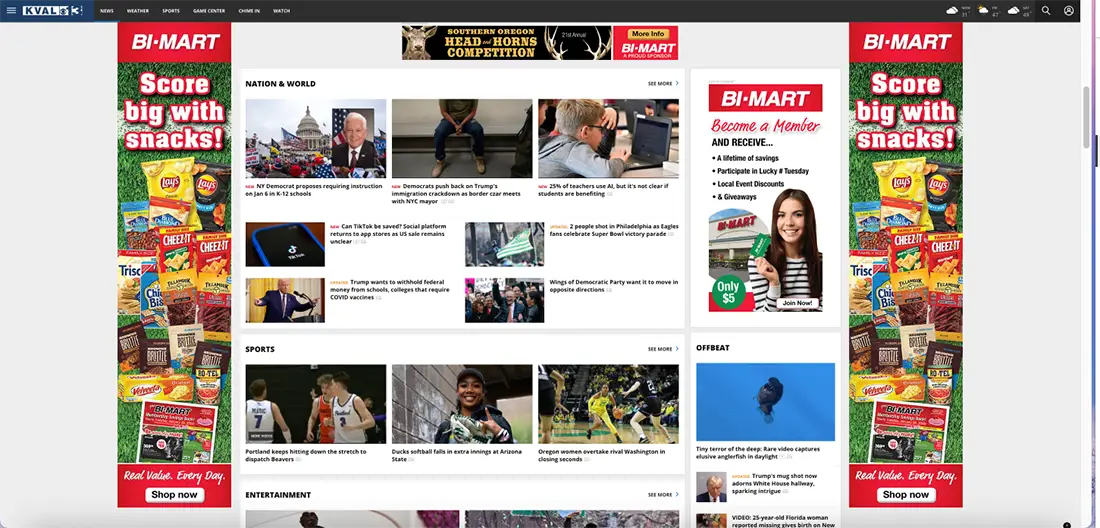Click the Head and Horns Competition banner
Viewport: 1100px width, 528px height.
507,43
